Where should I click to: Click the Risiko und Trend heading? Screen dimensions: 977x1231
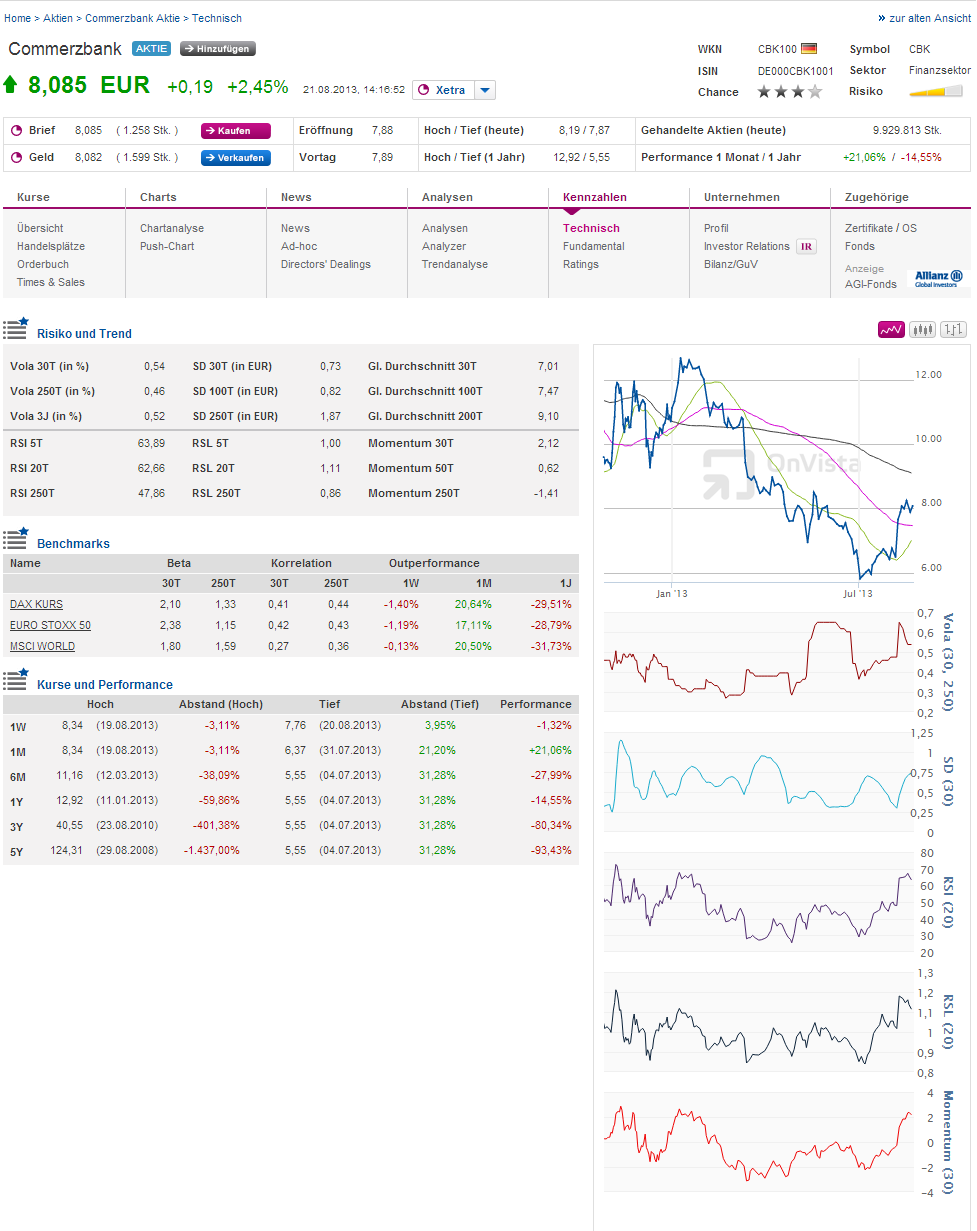[84, 334]
